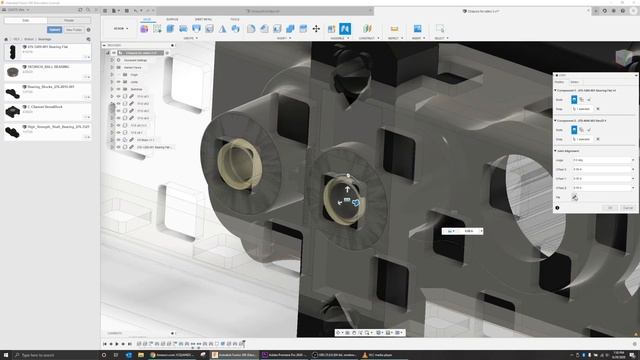Viewport: 640px width, 360px height.
Task: Click the New Component assemble icon
Action: tap(332, 29)
